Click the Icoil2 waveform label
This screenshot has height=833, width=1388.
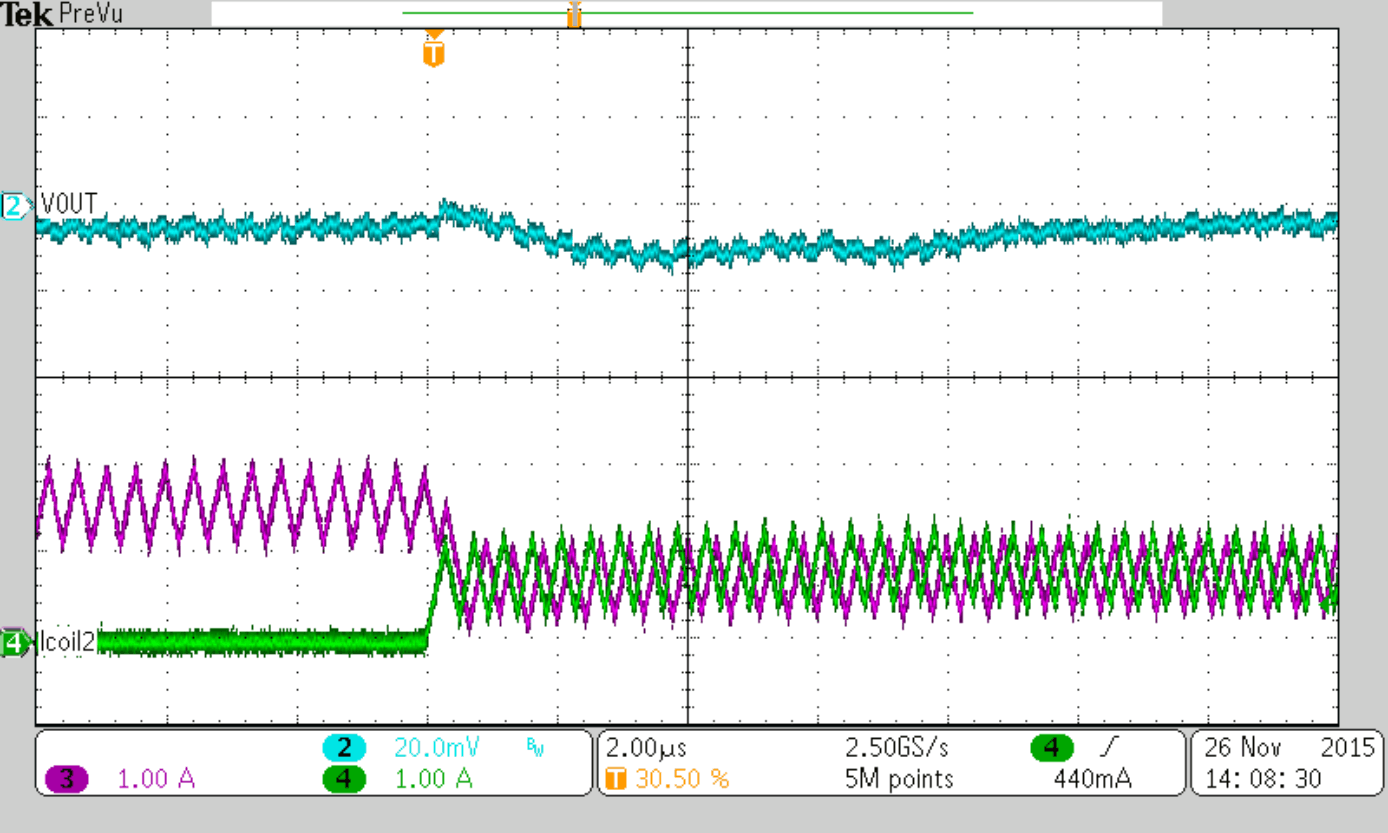pyautogui.click(x=68, y=643)
